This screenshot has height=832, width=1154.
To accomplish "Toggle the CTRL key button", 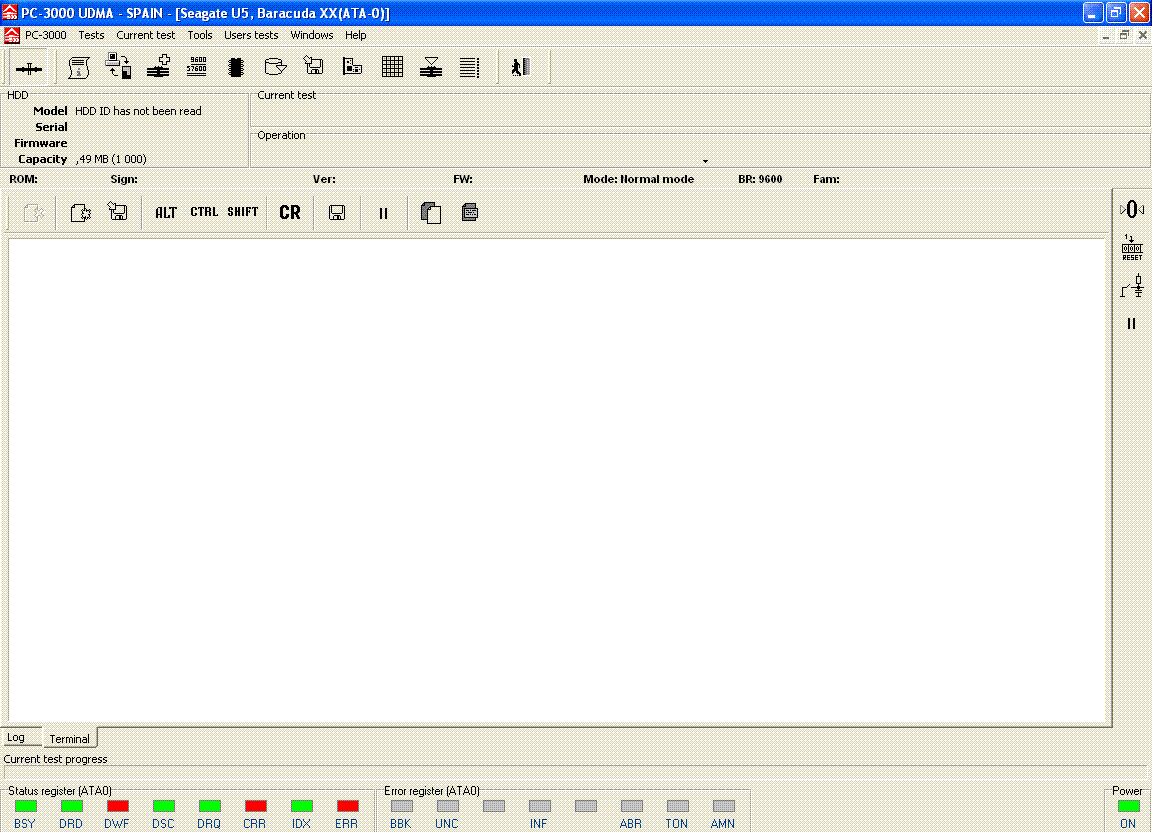I will point(204,212).
